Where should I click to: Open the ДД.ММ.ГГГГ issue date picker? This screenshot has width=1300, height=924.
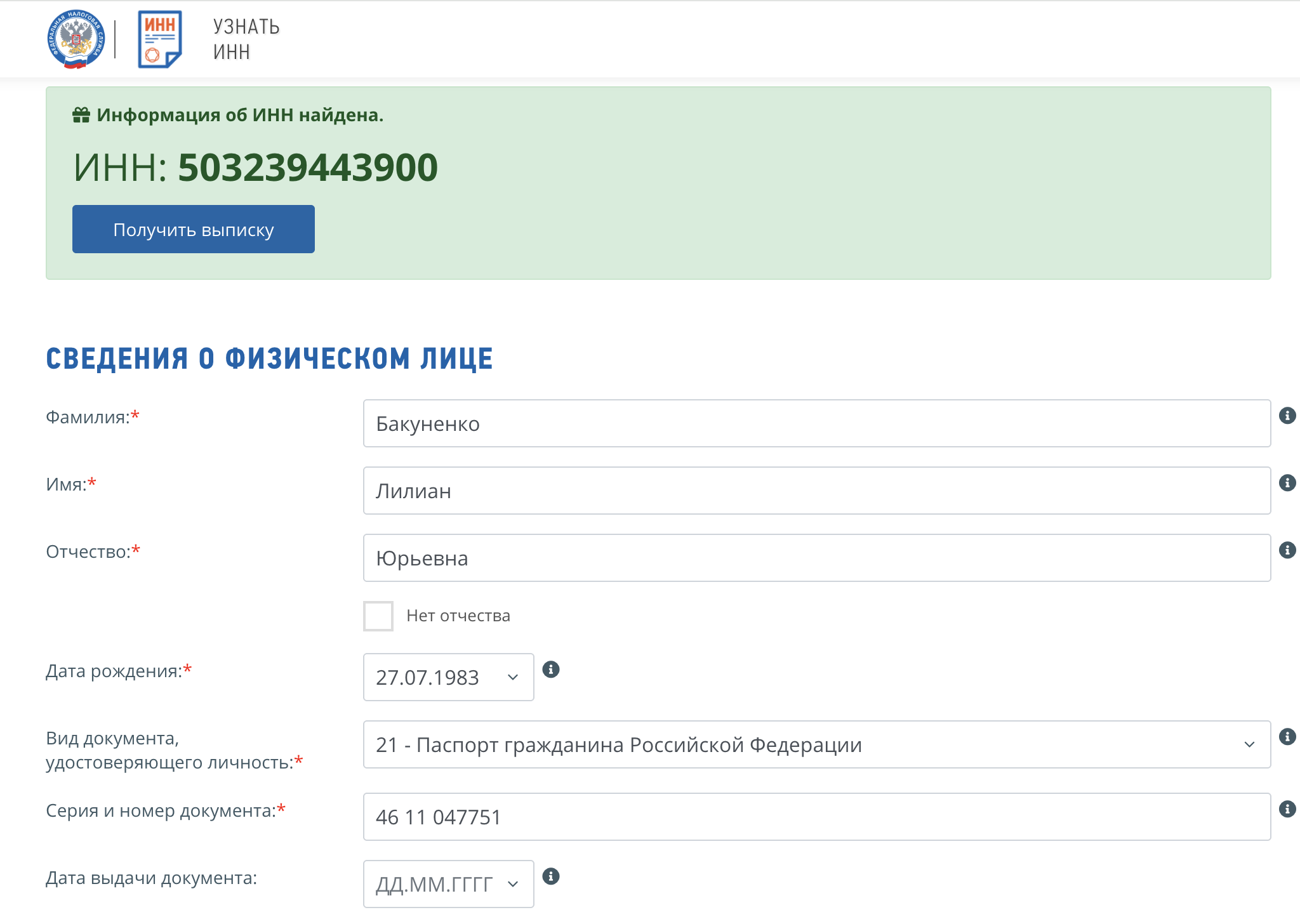point(448,884)
